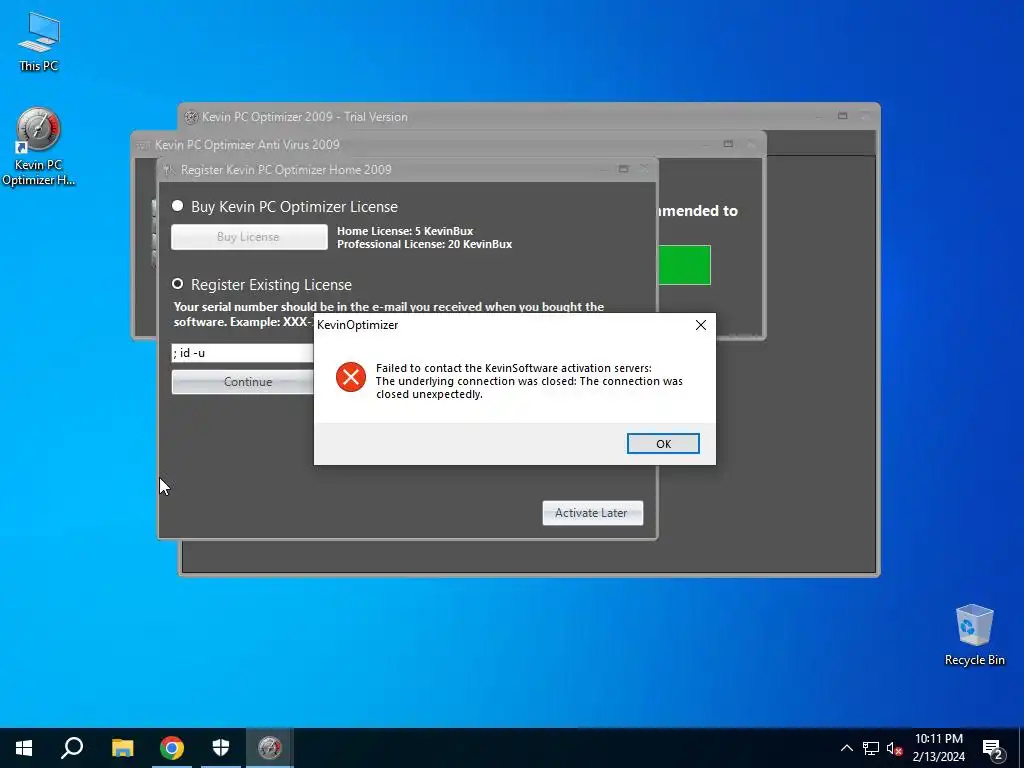This screenshot has height=768, width=1024.
Task: Open Google Chrome from the taskbar
Action: point(172,748)
